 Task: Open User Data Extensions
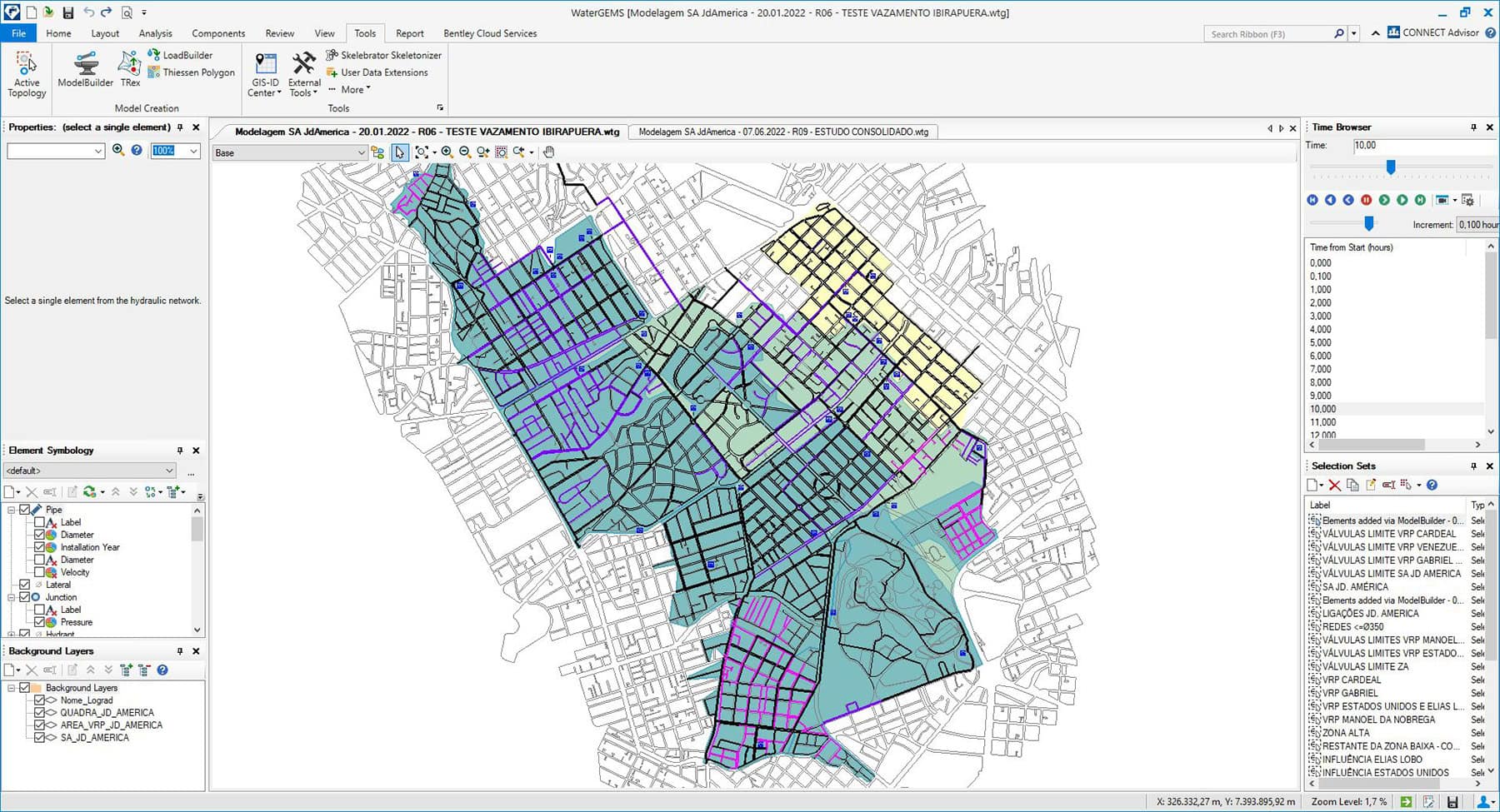[377, 72]
